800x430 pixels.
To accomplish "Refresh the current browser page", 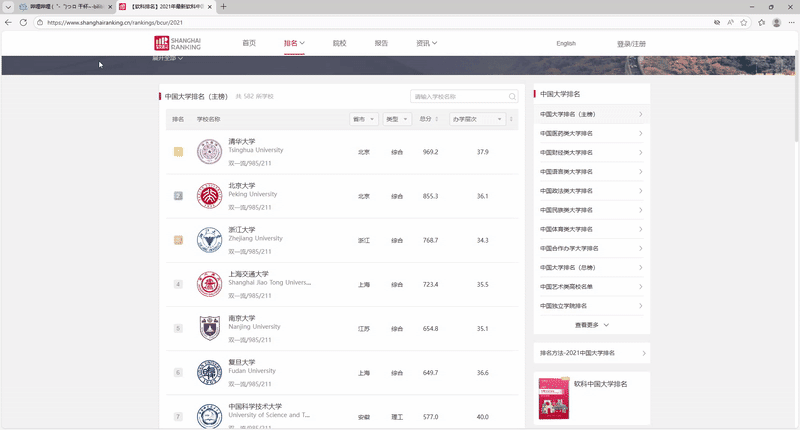I will coord(23,22).
